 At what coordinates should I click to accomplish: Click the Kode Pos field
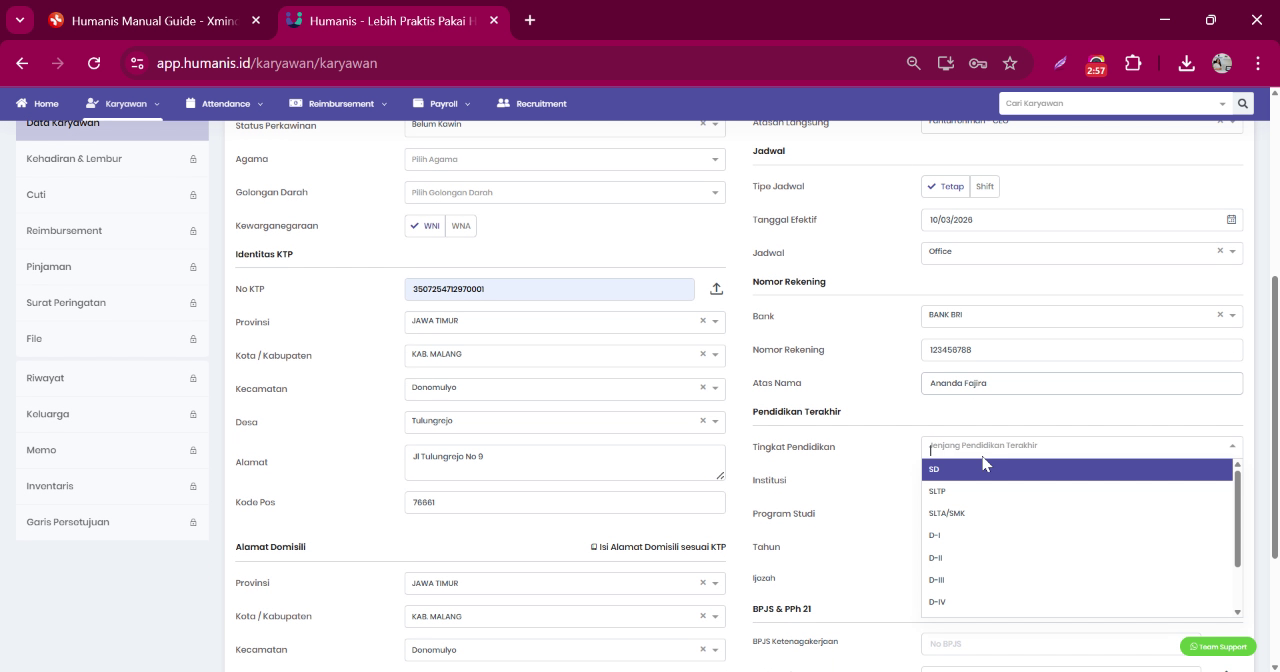(565, 503)
